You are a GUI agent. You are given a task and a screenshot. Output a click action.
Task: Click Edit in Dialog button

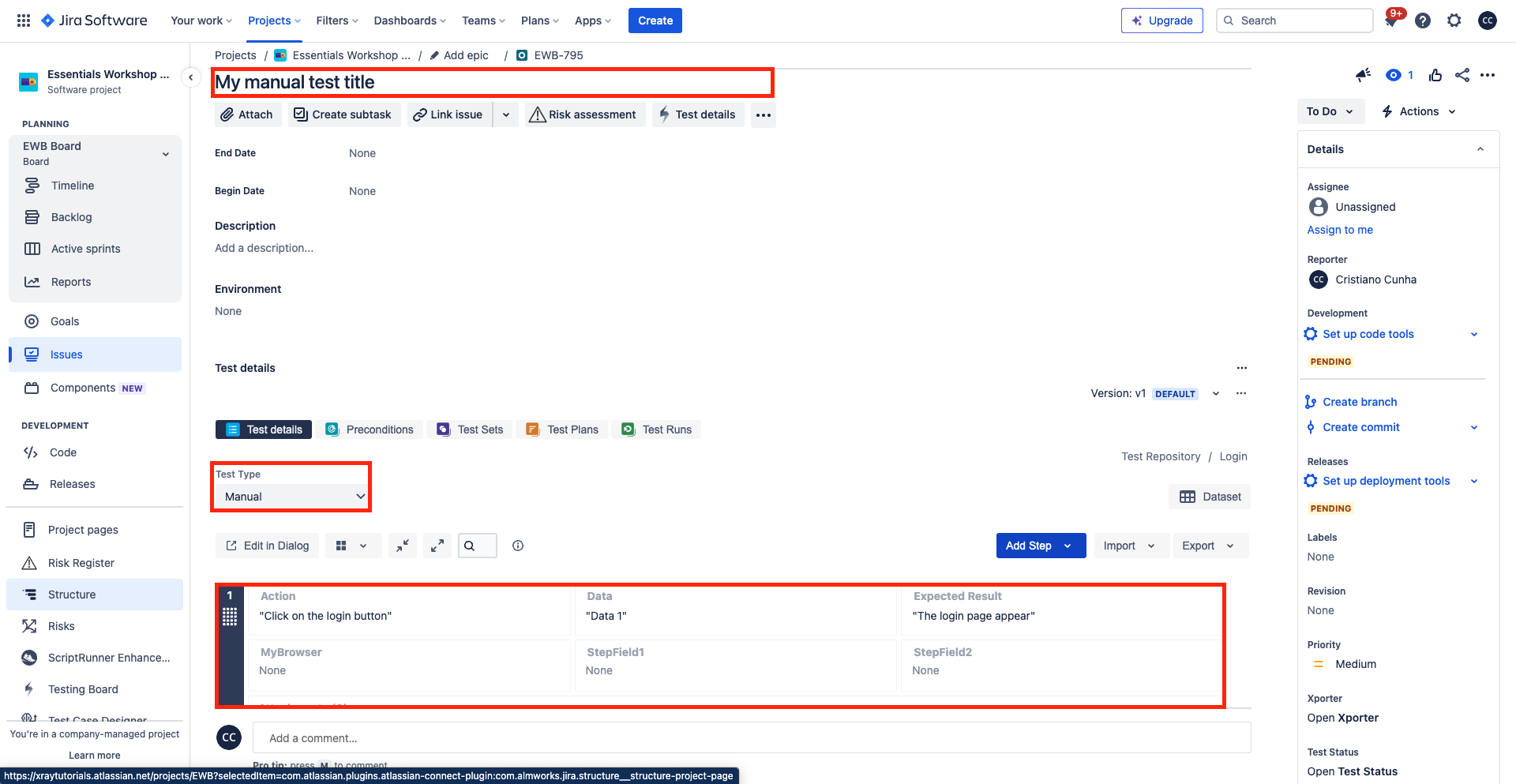coord(268,546)
